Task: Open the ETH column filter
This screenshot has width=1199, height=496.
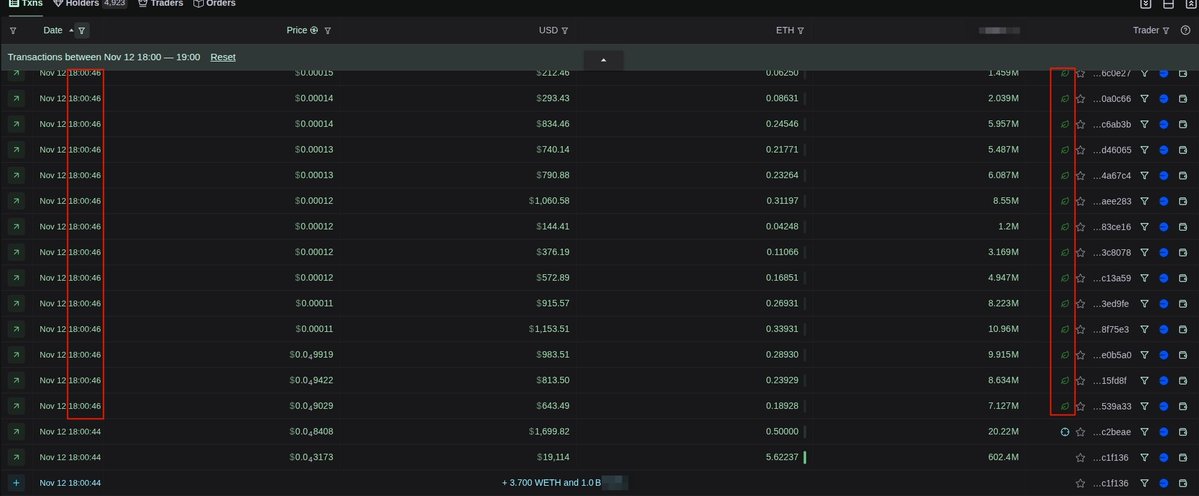Action: 801,31
